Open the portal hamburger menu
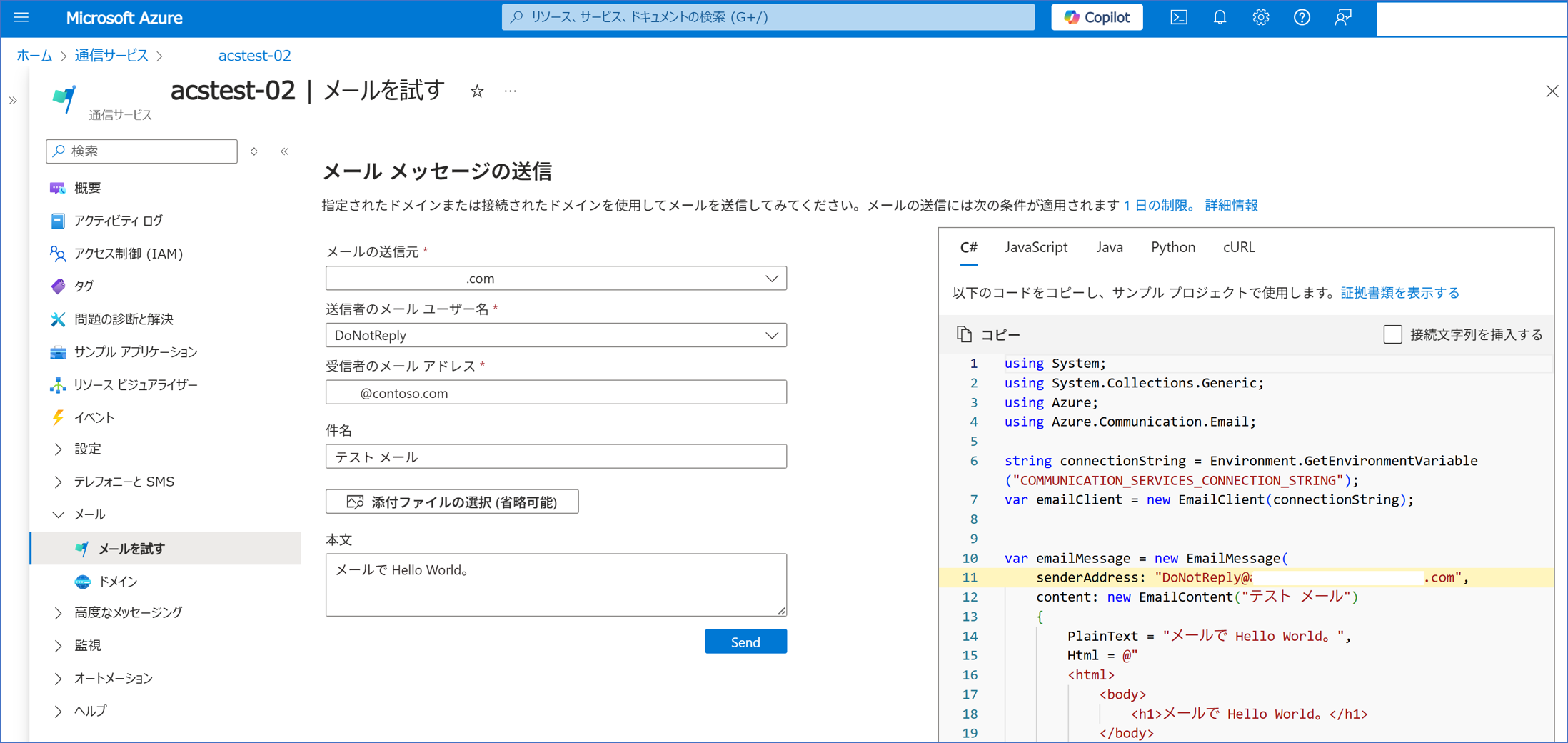The width and height of the screenshot is (1568, 743). coord(21,17)
